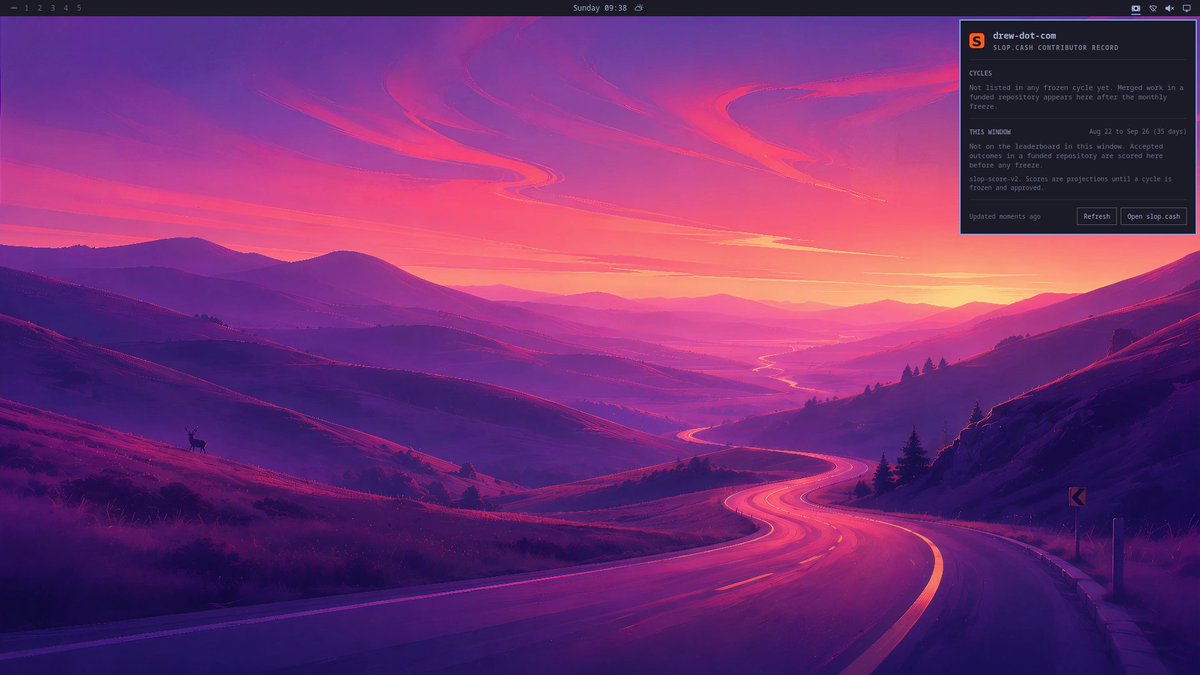Screen dimensions: 1200x675
Task: Click the THIS WINDOW section heading
Action: pos(990,132)
